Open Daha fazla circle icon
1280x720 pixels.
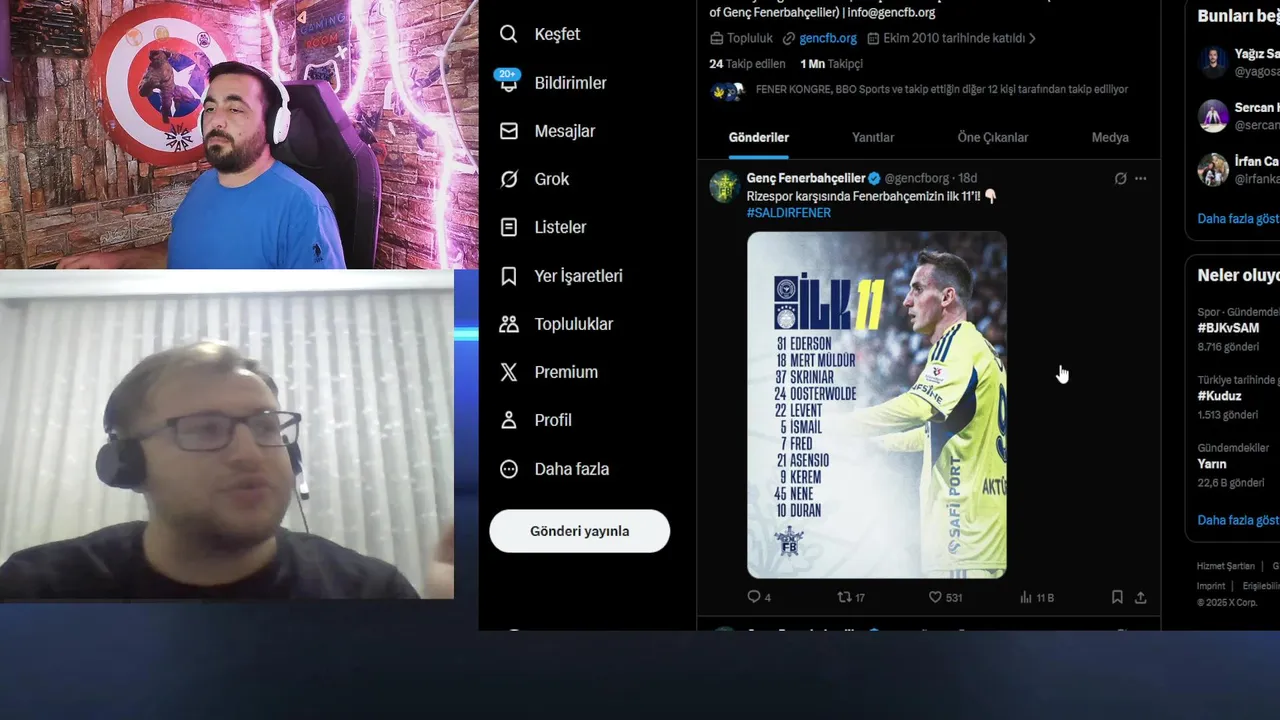tap(509, 469)
